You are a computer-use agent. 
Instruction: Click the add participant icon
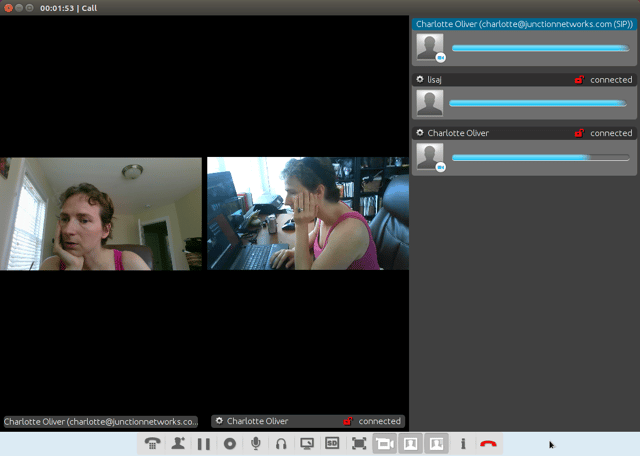[x=178, y=443]
